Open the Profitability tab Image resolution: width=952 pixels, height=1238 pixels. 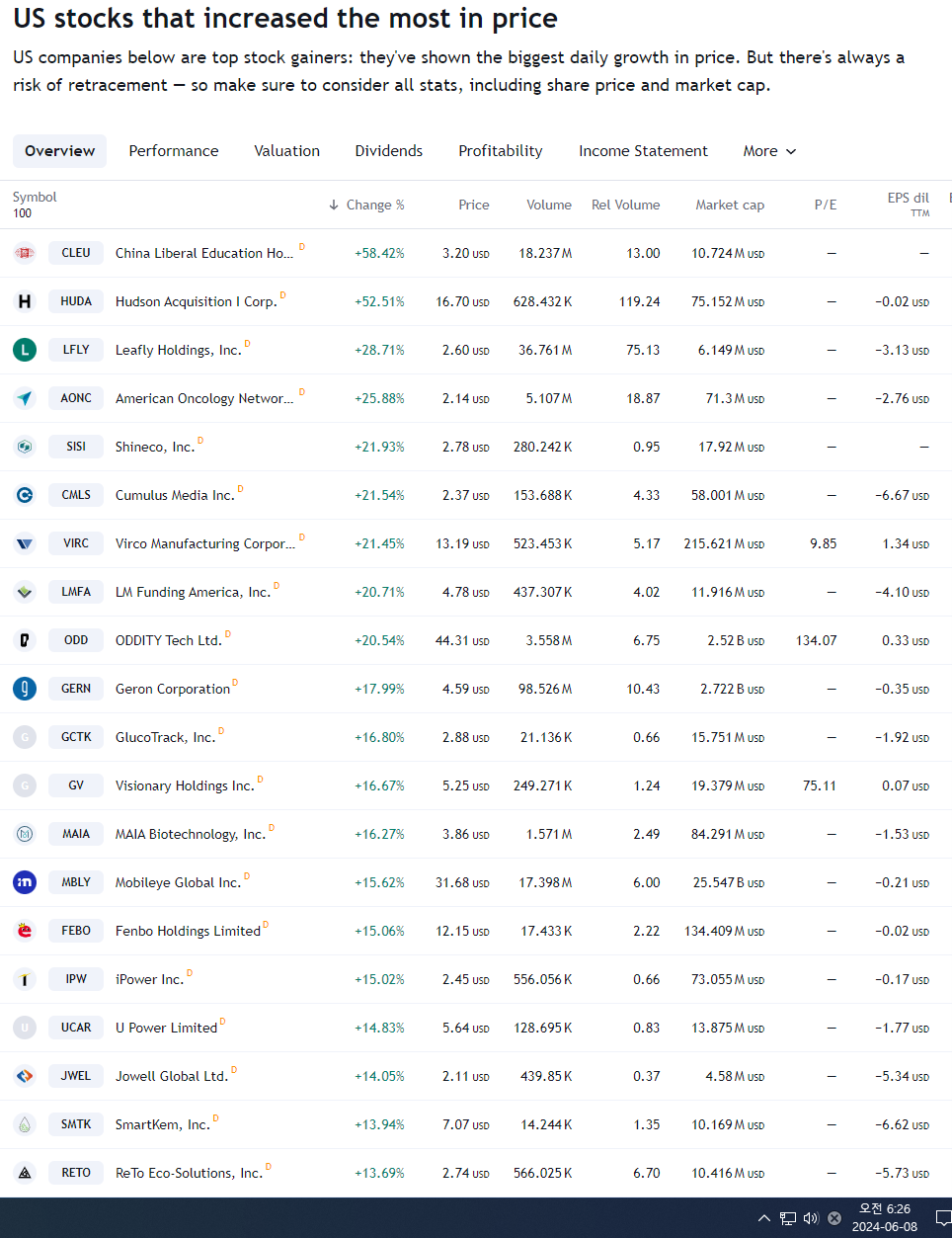click(501, 151)
